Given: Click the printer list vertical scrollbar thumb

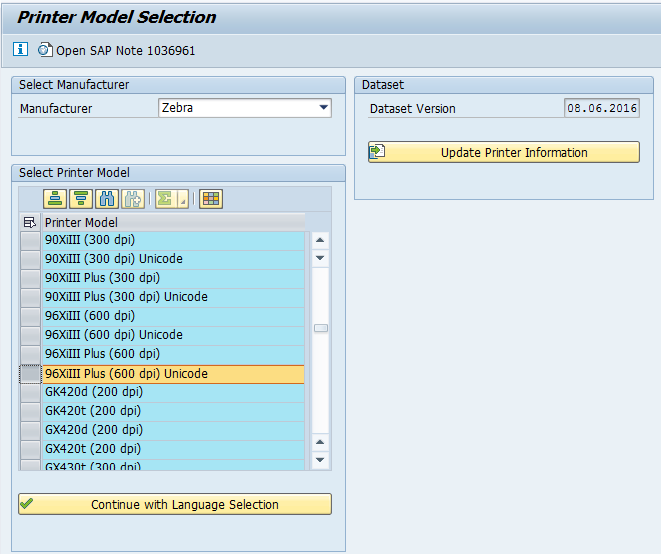Looking at the screenshot, I should coord(320,328).
